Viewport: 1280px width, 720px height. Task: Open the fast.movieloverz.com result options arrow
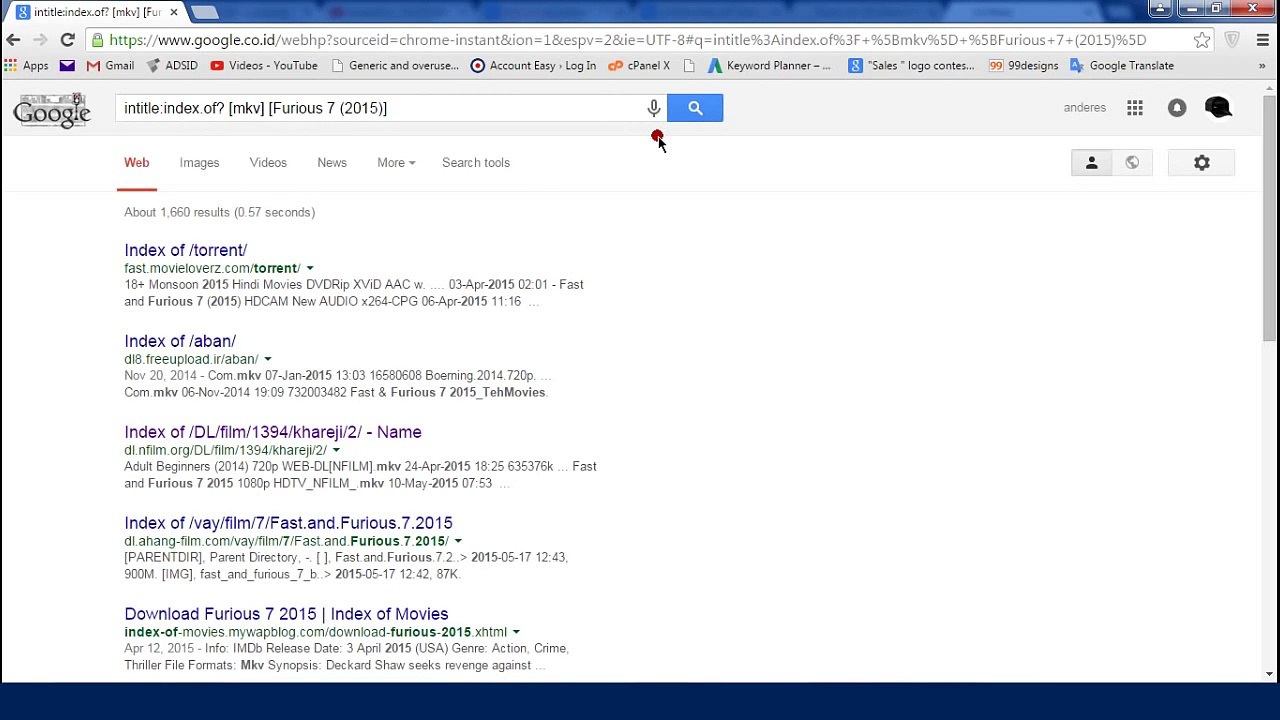click(310, 269)
